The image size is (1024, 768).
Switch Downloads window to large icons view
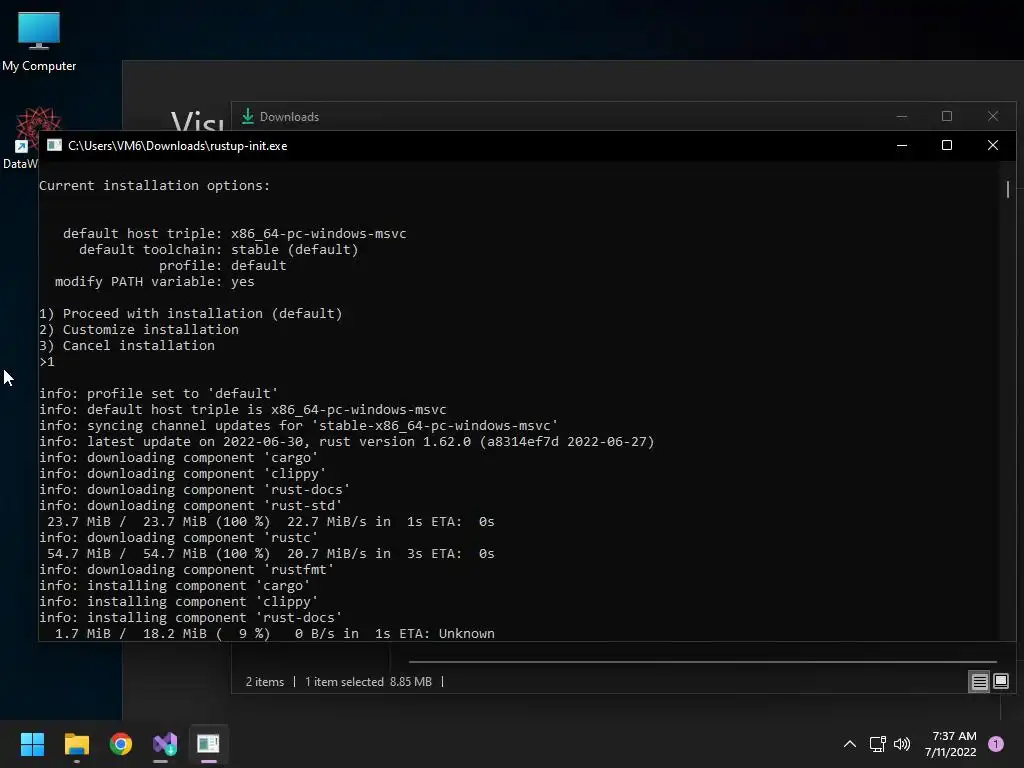[x=1000, y=682]
